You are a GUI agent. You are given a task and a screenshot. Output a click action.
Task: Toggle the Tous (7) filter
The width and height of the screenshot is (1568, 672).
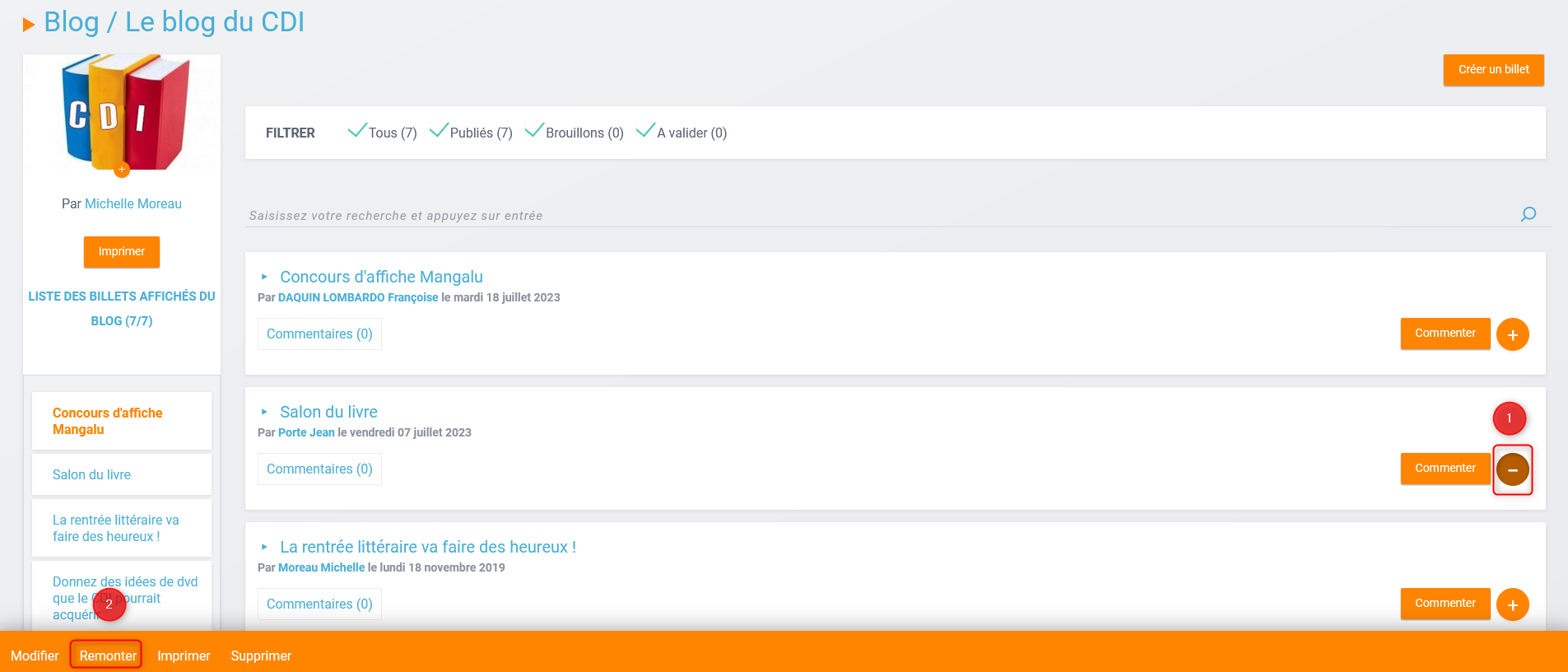(382, 133)
